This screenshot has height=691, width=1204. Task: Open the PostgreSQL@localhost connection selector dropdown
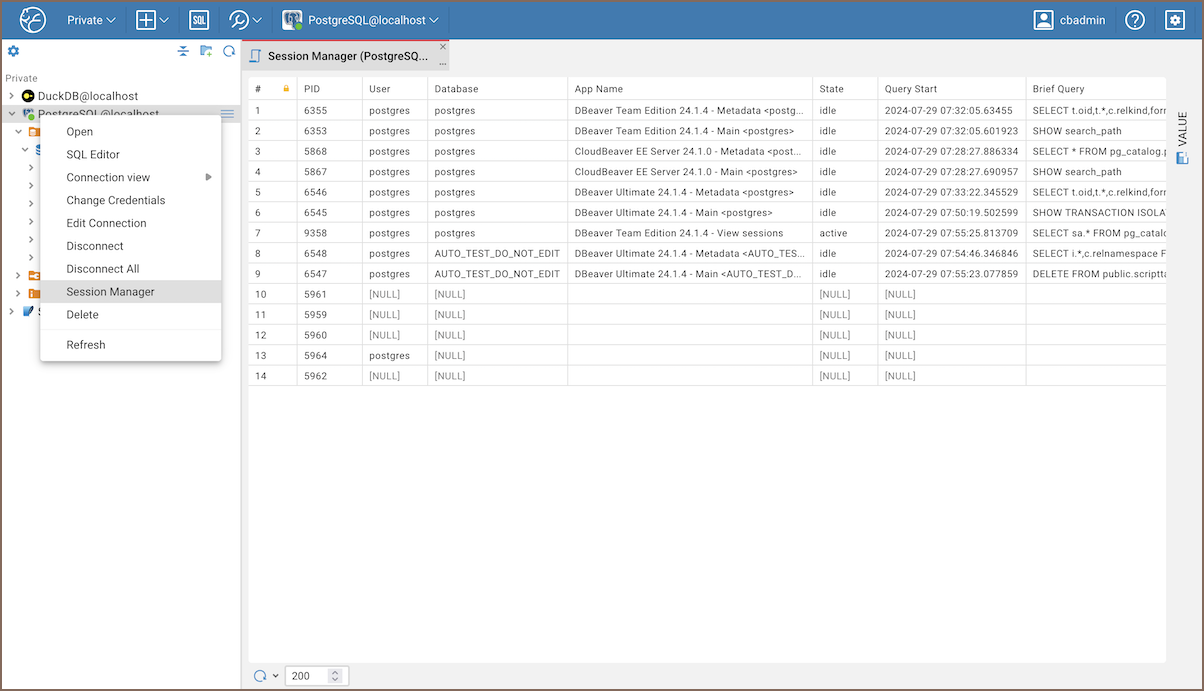point(361,20)
